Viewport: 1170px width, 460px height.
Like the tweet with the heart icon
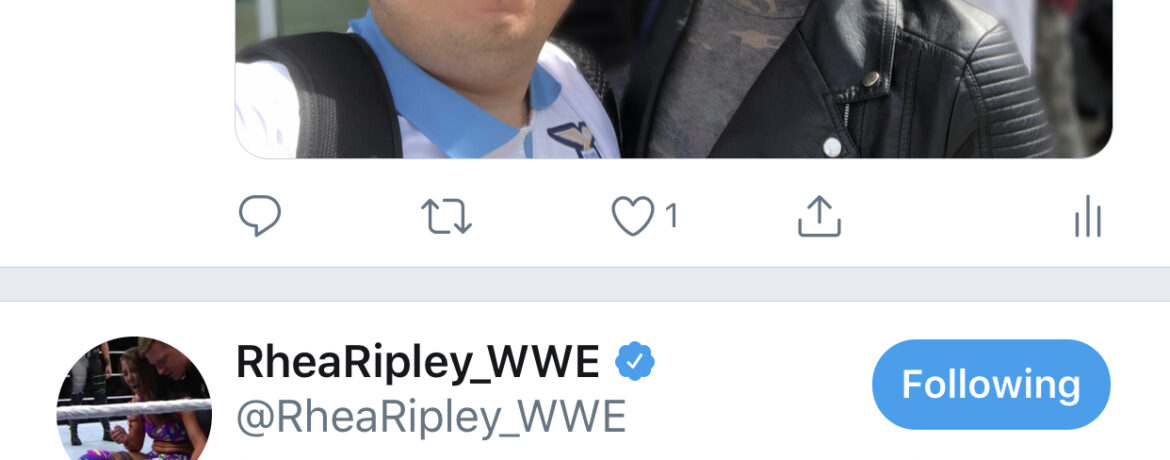click(633, 217)
